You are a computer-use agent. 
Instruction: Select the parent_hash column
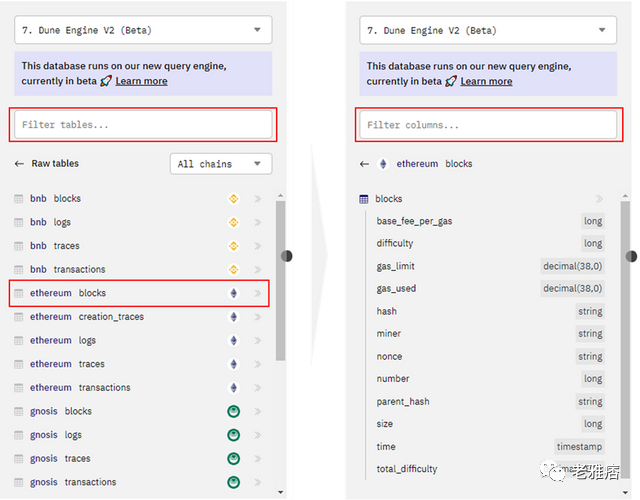491,402
